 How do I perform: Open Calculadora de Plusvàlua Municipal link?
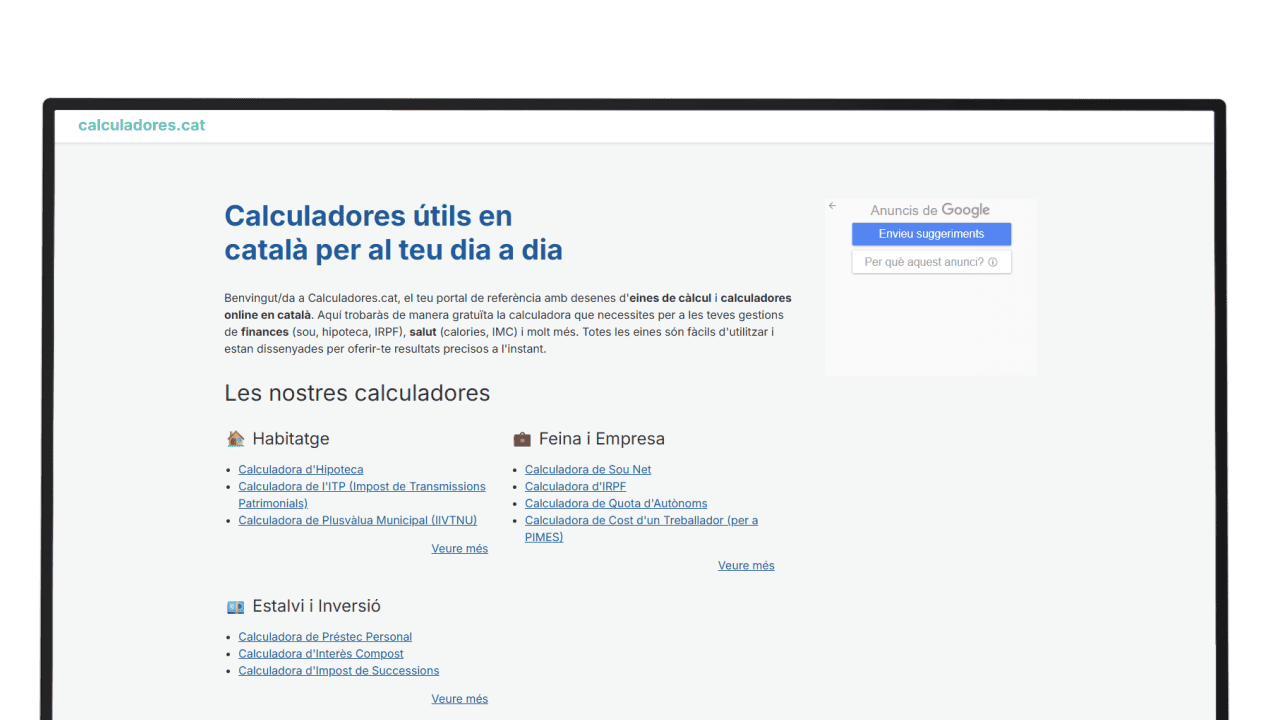coord(357,521)
